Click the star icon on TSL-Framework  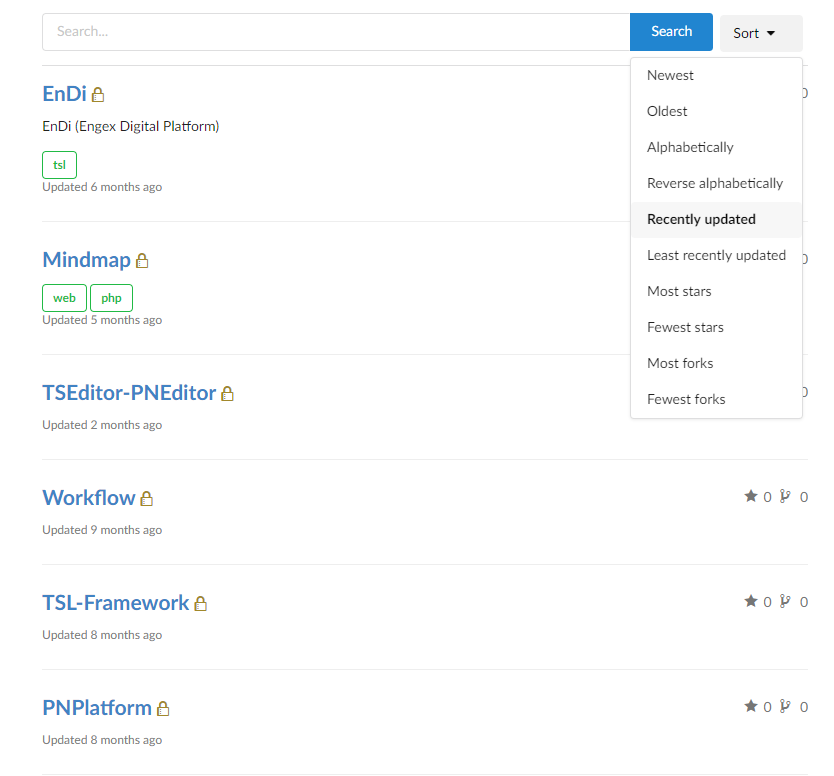coord(750,601)
